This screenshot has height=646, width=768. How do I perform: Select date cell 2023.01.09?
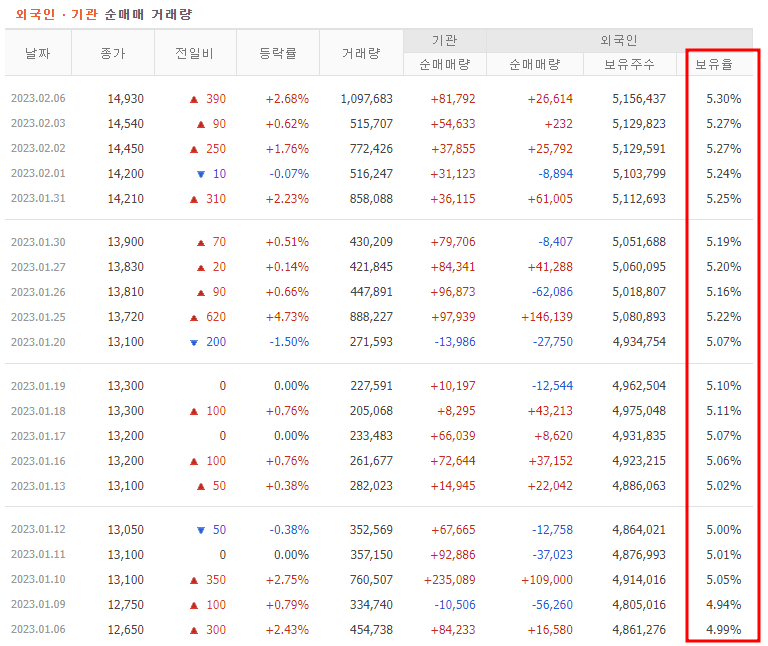(38, 604)
